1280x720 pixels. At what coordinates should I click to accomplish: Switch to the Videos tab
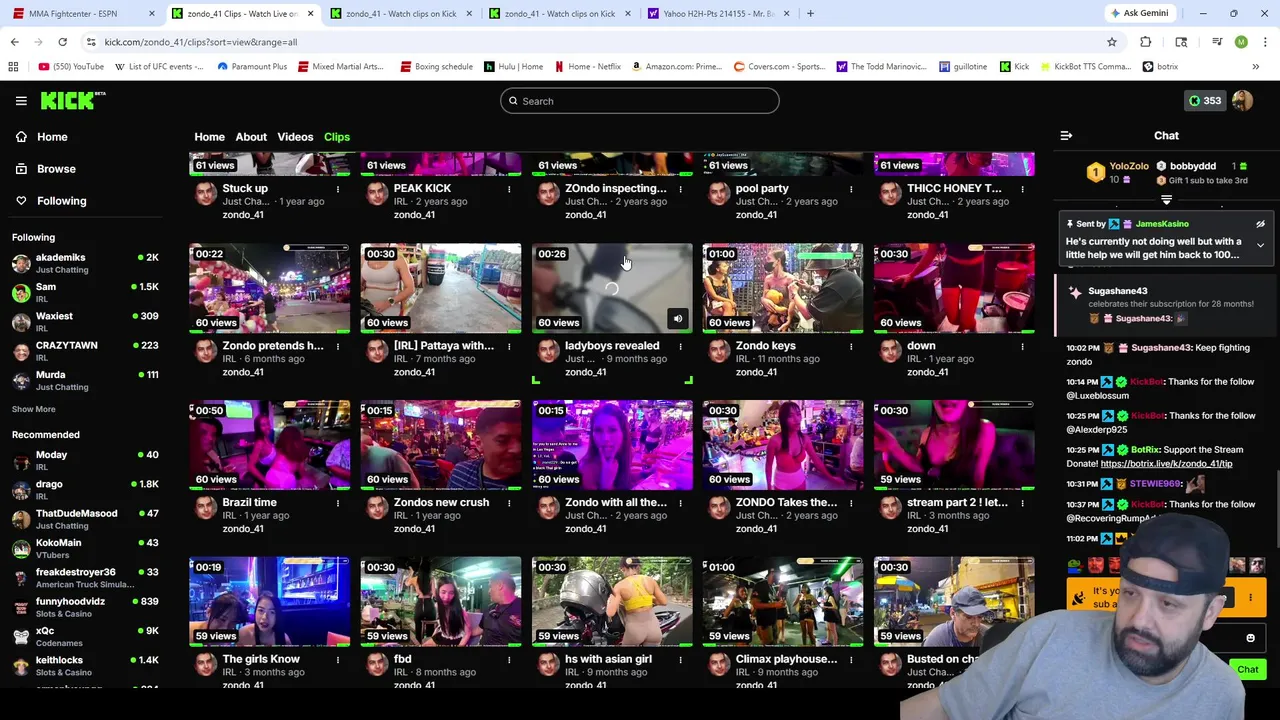coord(295,137)
